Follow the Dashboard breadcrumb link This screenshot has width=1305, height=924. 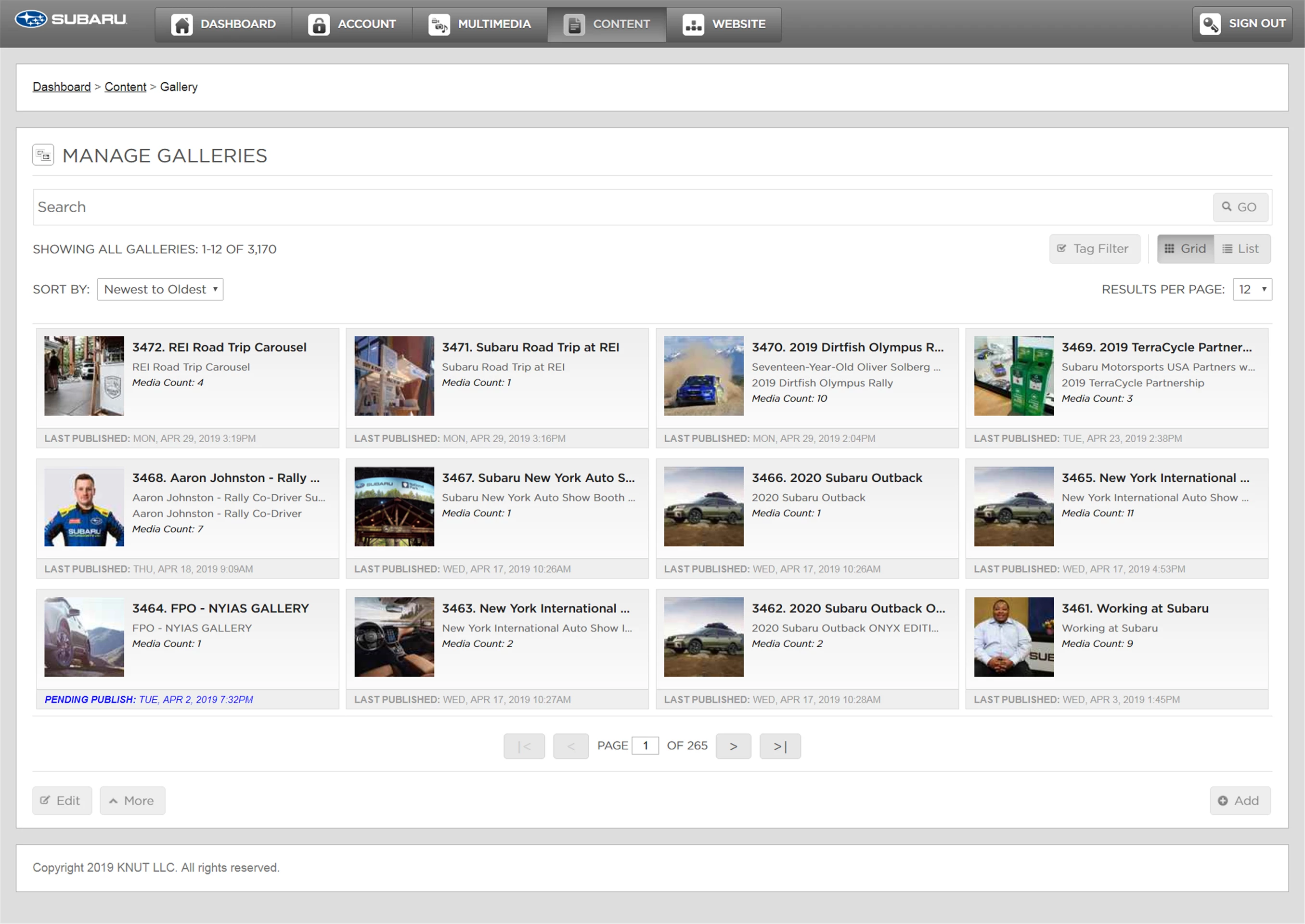coord(62,87)
